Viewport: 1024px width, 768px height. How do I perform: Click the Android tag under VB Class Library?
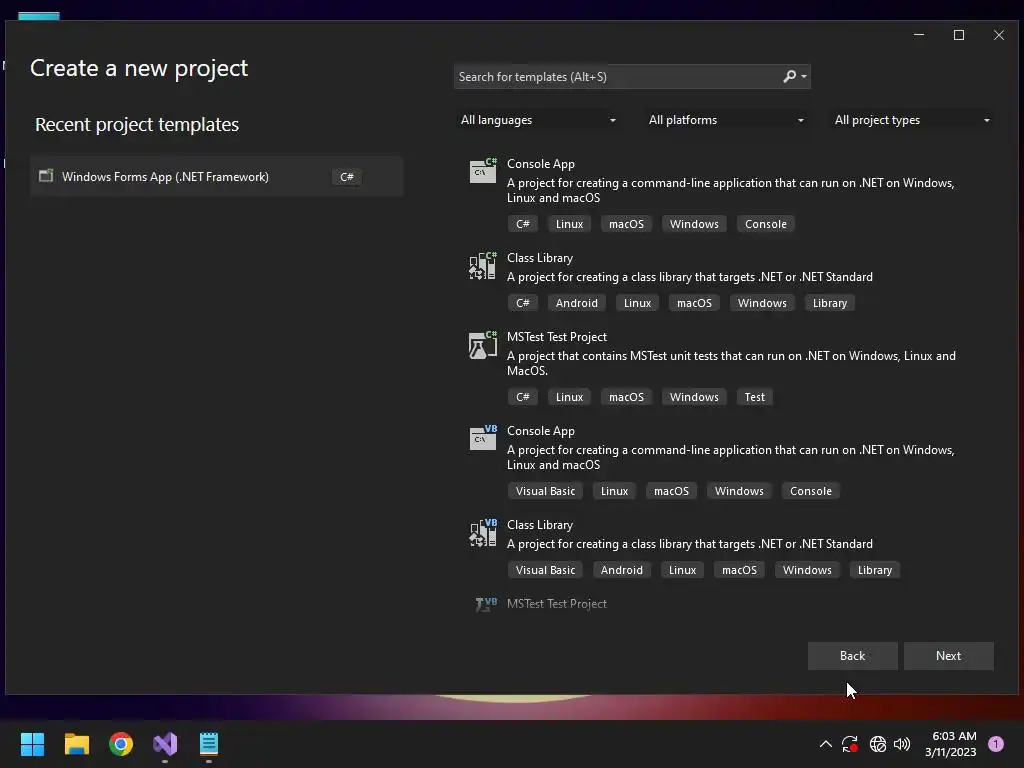622,570
